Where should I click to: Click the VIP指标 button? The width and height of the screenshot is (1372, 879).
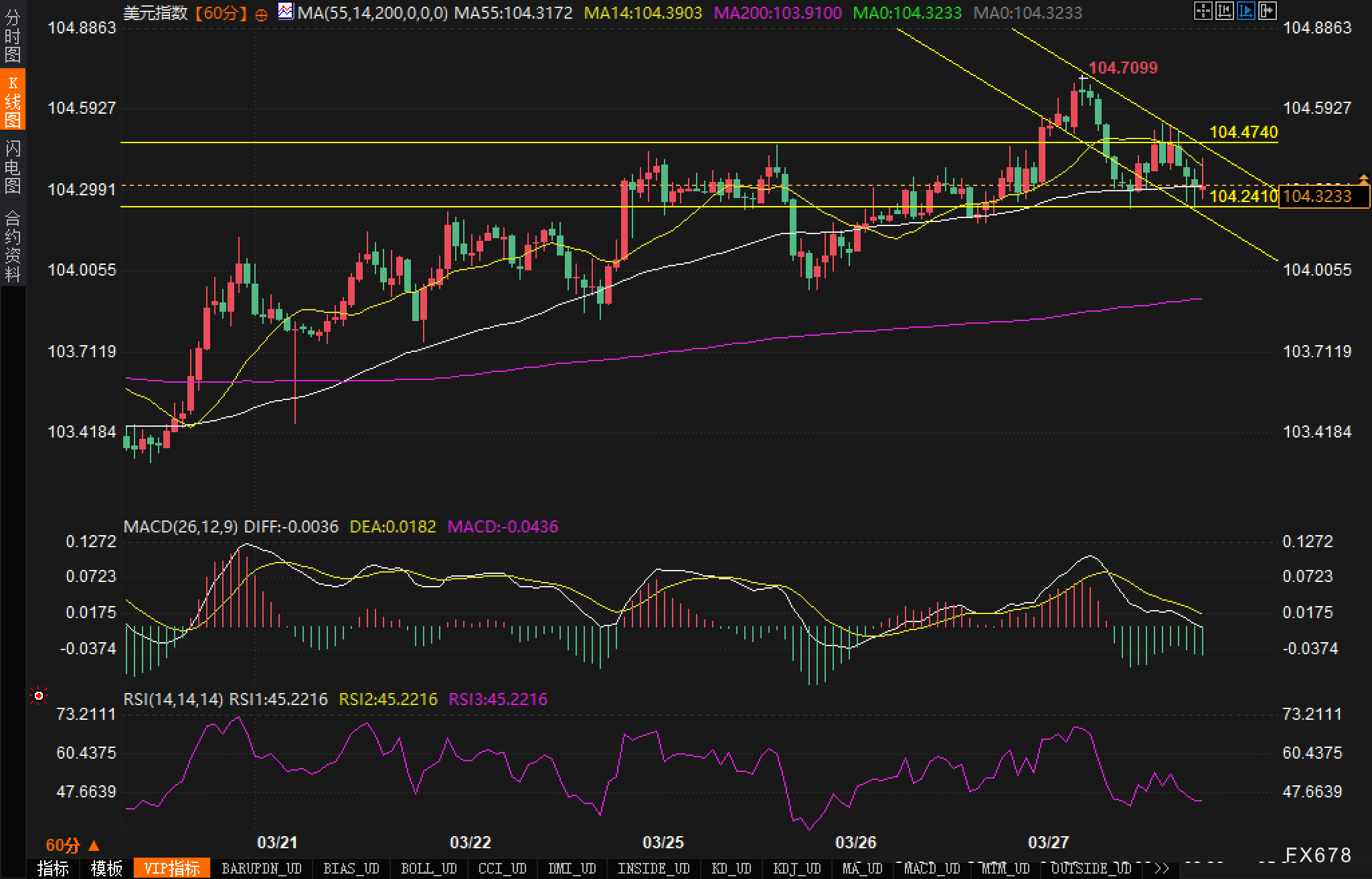172,868
